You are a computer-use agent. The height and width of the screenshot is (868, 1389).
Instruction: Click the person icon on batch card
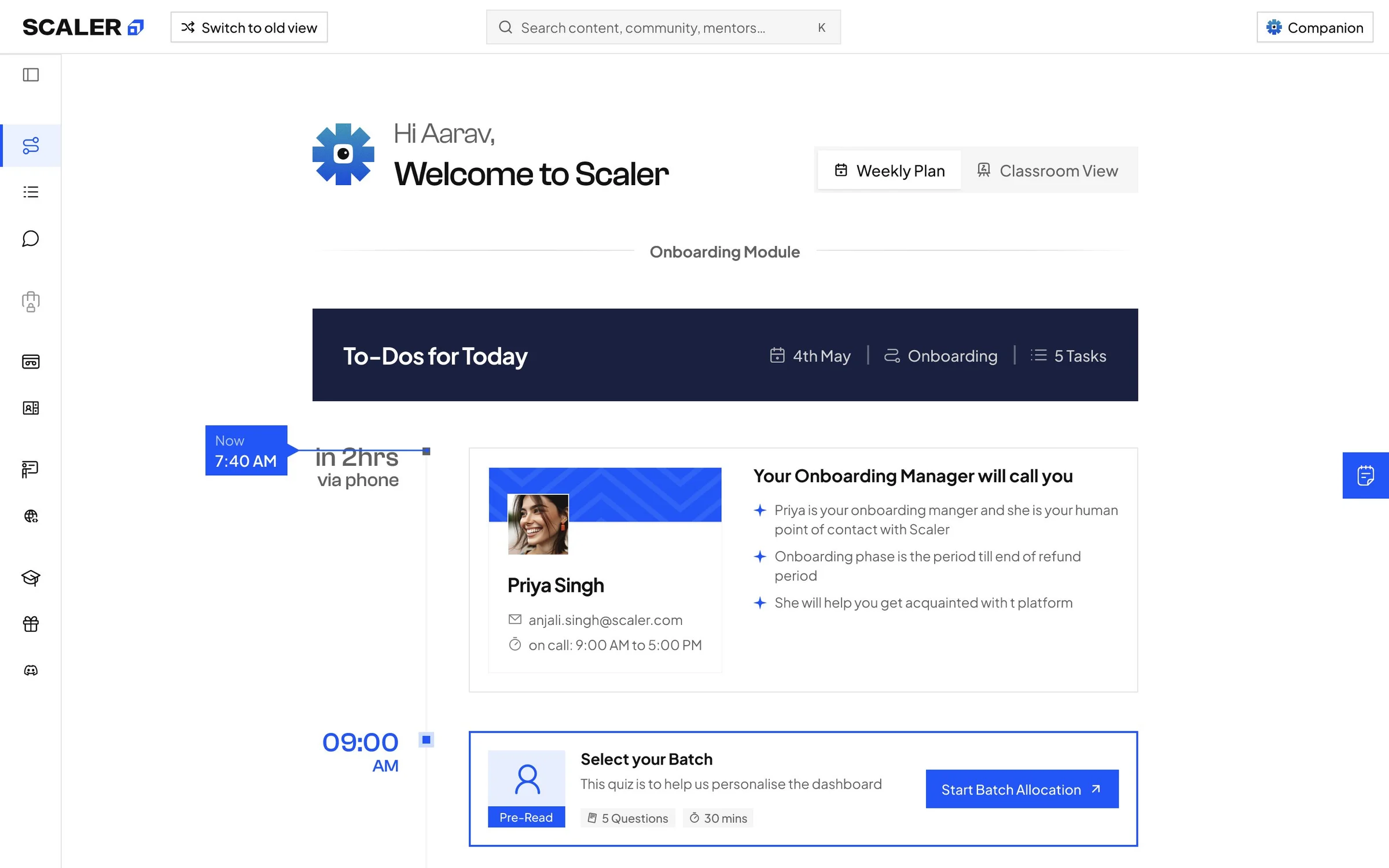click(527, 779)
